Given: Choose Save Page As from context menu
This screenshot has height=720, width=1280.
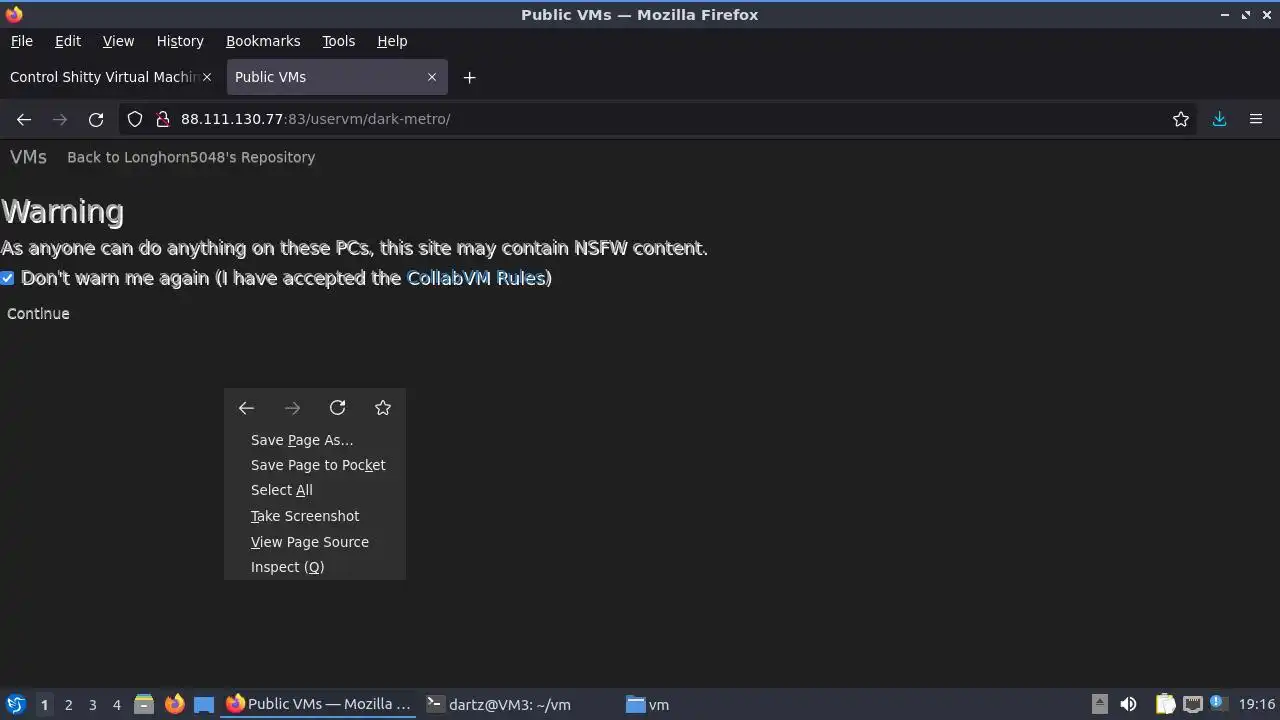Looking at the screenshot, I should pyautogui.click(x=315, y=440).
